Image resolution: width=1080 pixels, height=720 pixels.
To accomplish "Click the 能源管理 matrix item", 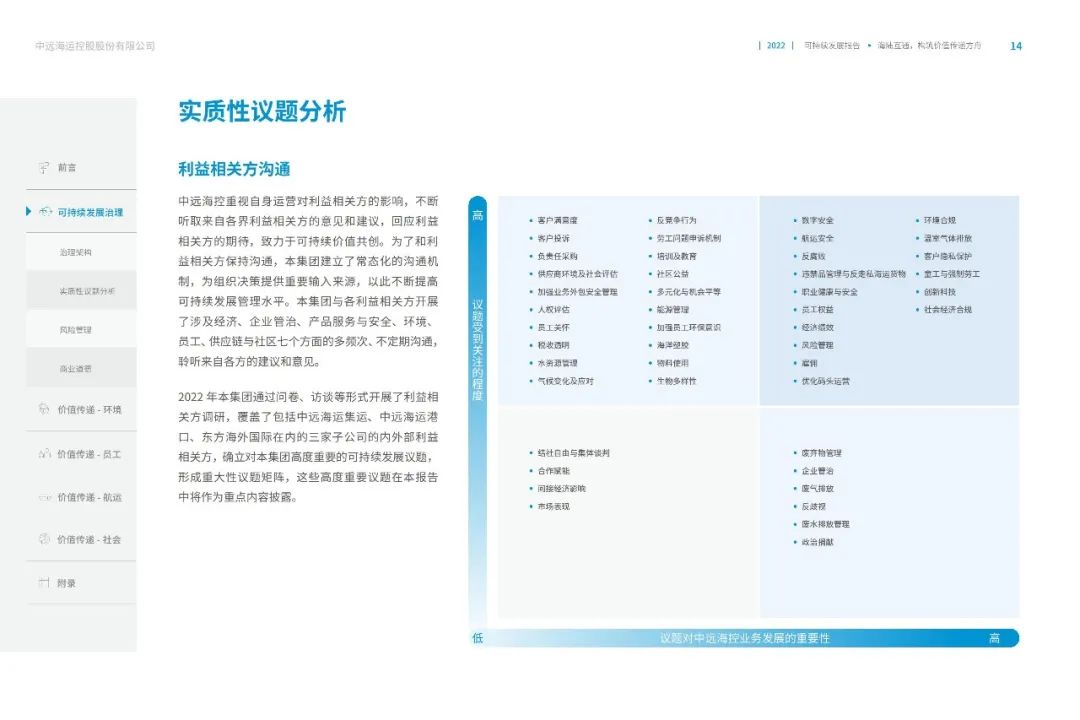I will [x=672, y=310].
